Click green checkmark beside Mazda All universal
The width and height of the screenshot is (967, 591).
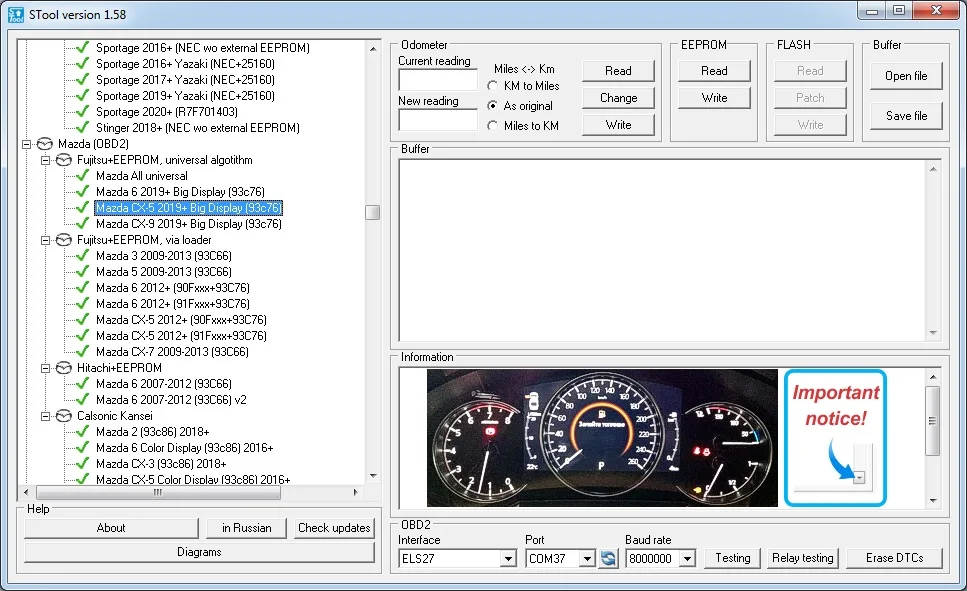83,176
